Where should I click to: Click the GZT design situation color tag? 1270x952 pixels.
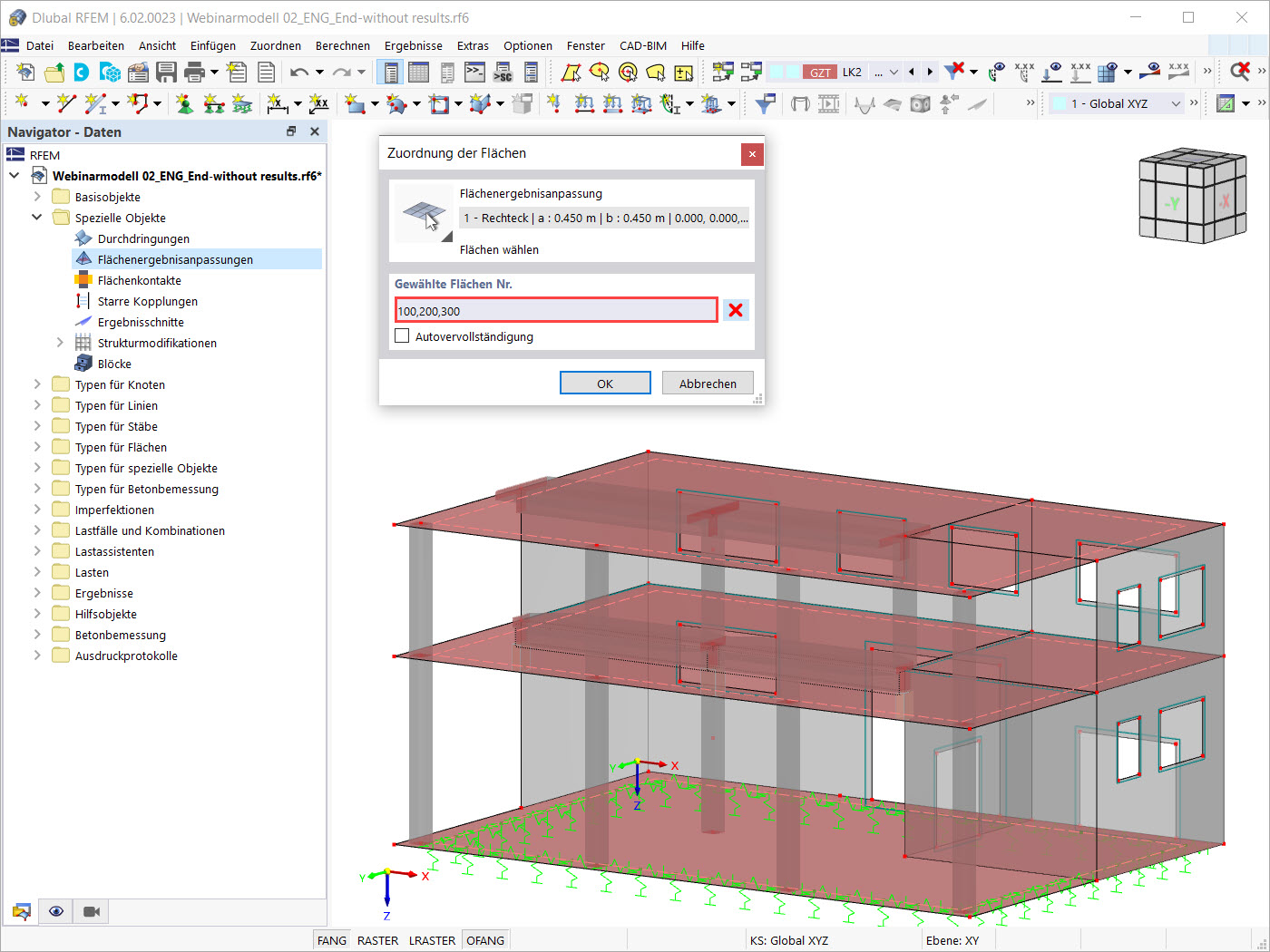820,73
